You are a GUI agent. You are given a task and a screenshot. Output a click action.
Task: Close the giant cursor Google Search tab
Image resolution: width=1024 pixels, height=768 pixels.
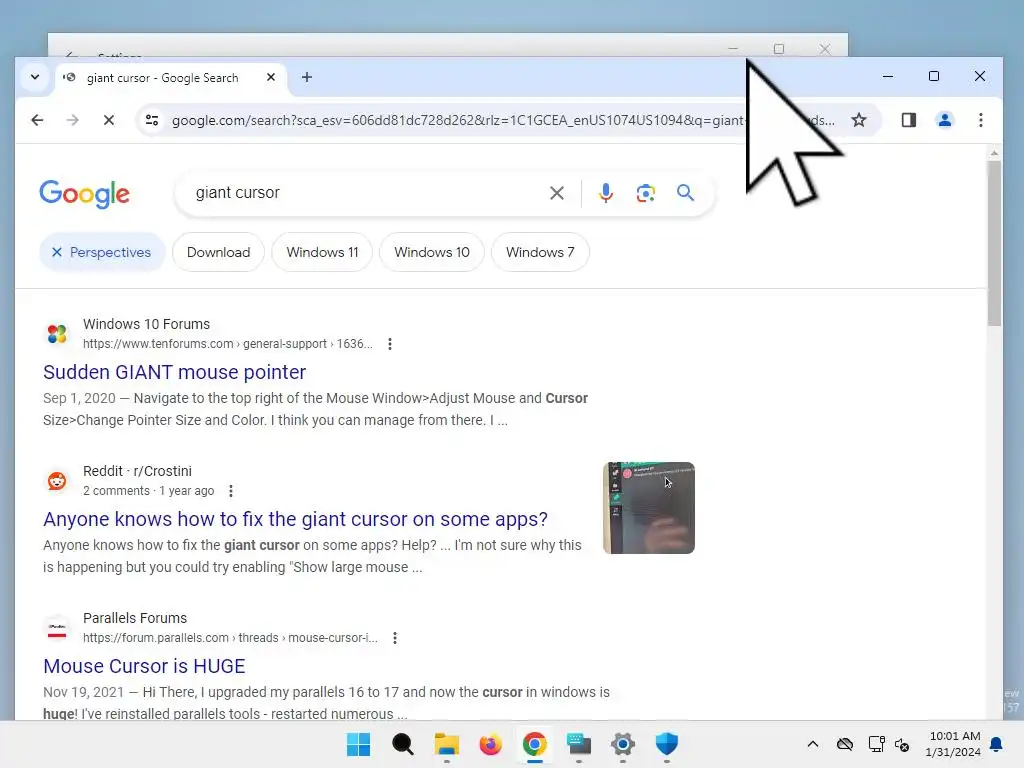[271, 77]
